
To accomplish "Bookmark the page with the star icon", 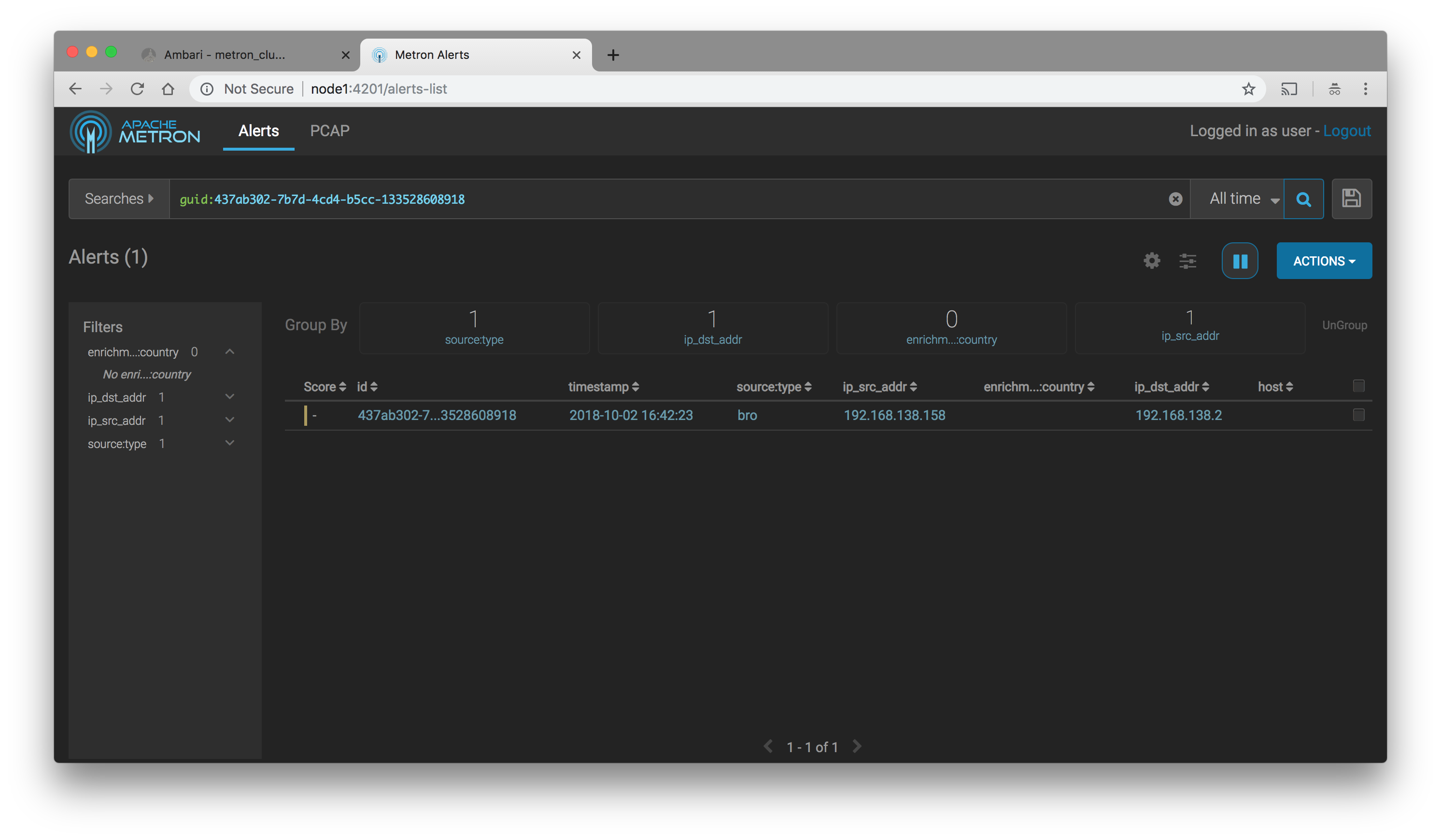I will click(x=1248, y=89).
